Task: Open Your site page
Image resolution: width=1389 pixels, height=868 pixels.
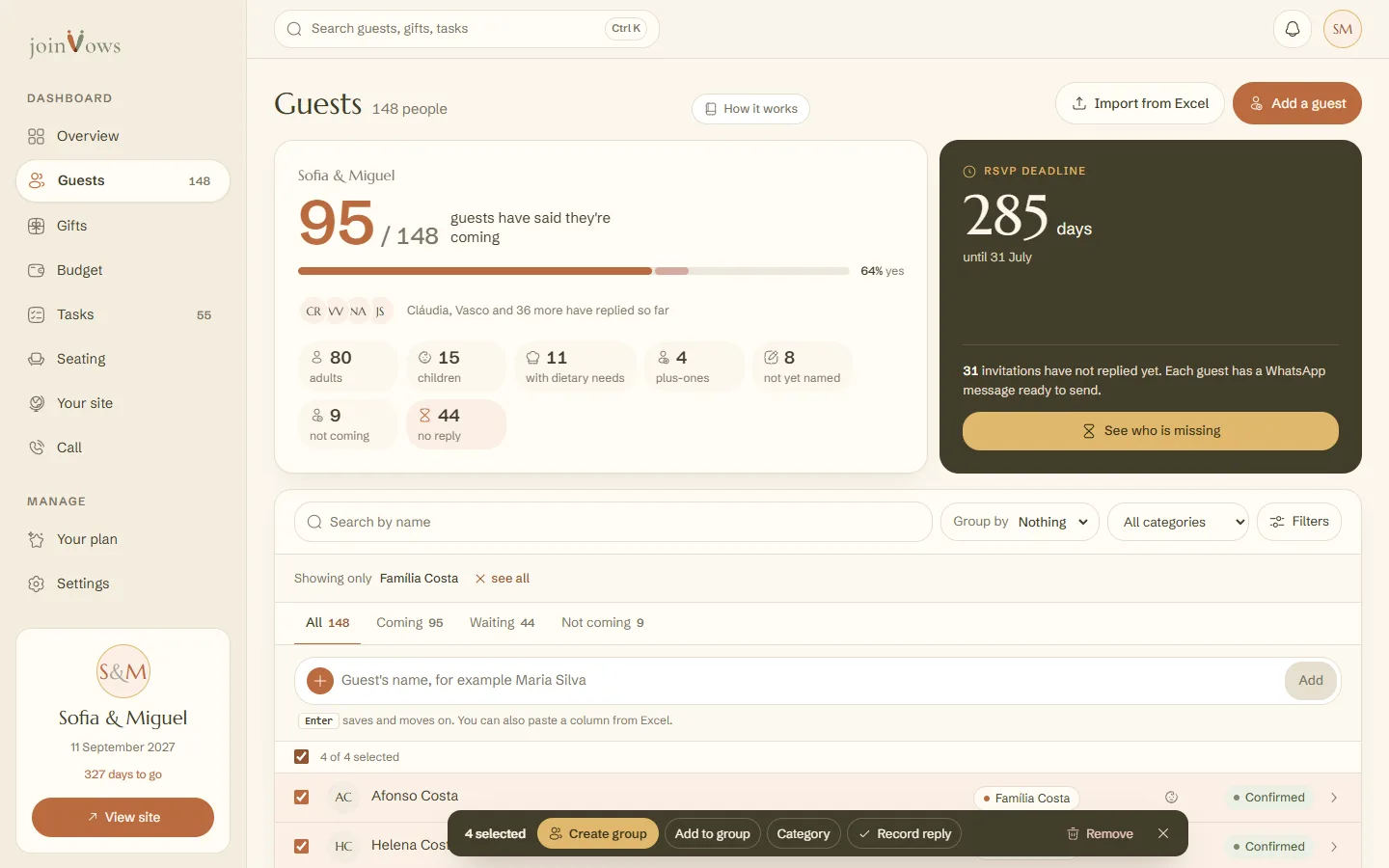Action: (x=123, y=403)
